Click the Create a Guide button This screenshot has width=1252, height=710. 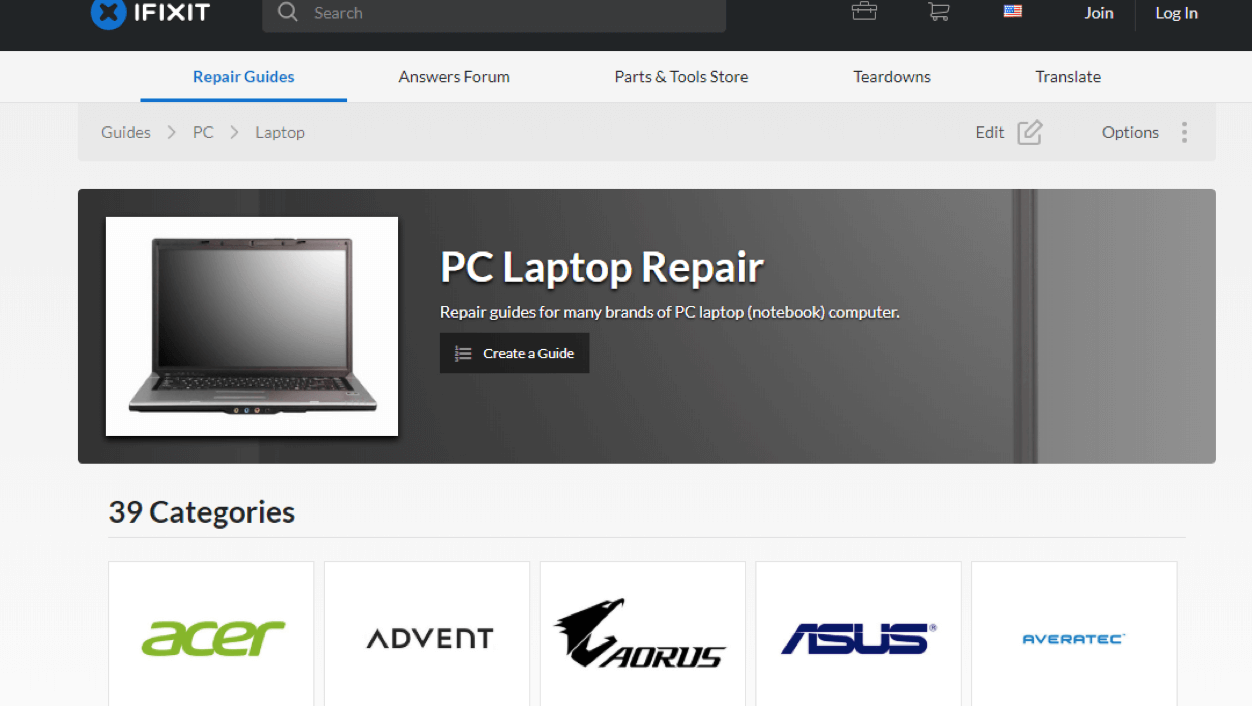pyautogui.click(x=514, y=353)
